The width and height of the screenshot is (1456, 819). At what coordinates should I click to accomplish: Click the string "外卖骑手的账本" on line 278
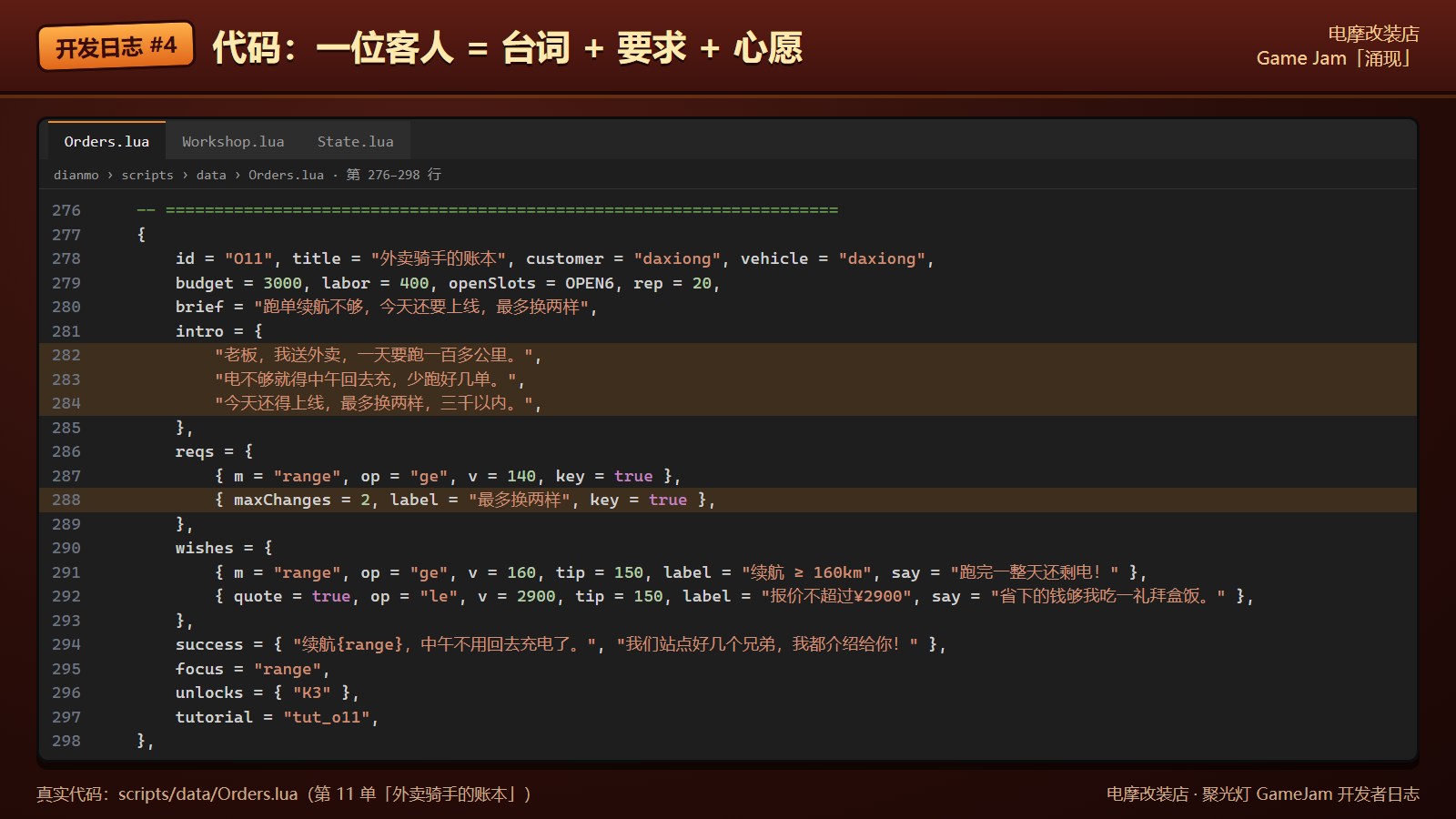(439, 258)
